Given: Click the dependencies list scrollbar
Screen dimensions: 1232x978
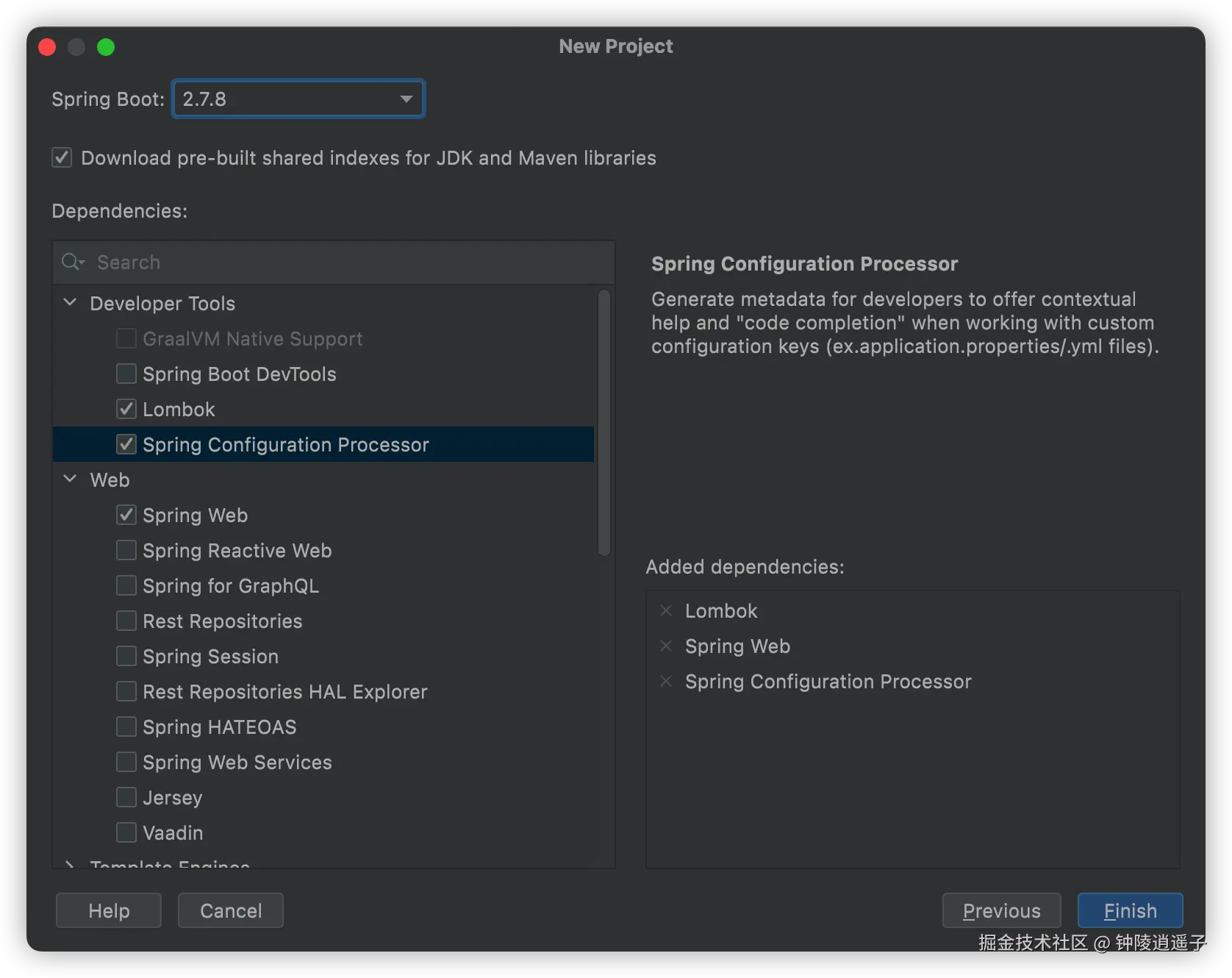Looking at the screenshot, I should pyautogui.click(x=604, y=423).
